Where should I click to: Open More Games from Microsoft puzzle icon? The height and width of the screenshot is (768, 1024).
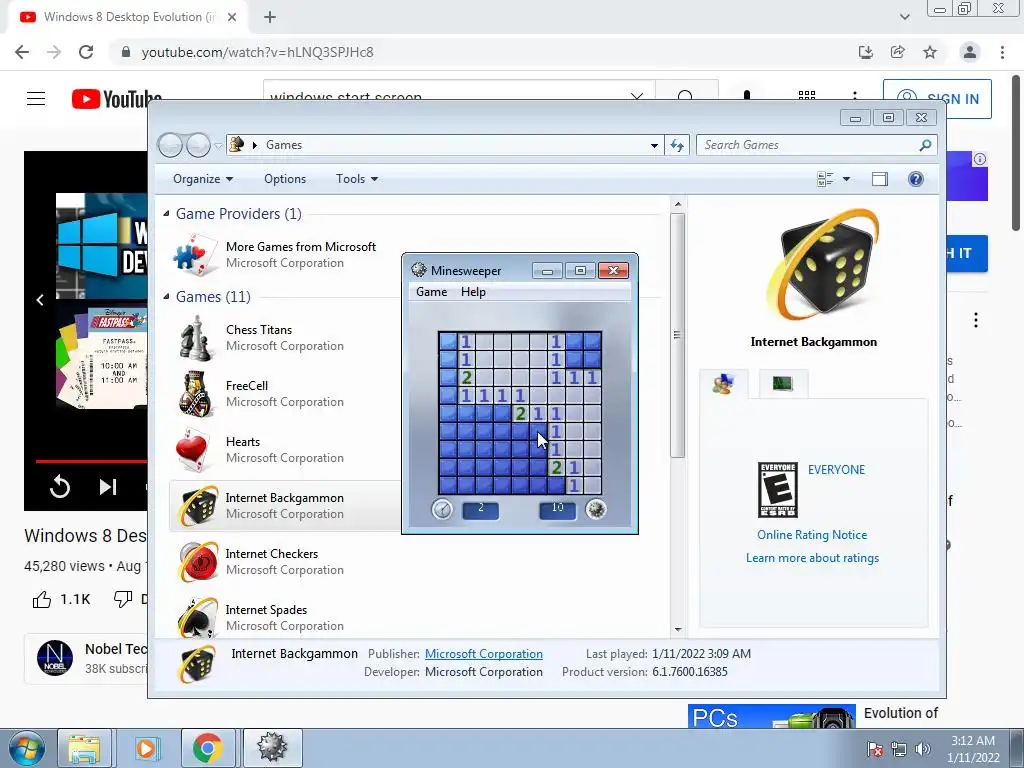point(196,255)
